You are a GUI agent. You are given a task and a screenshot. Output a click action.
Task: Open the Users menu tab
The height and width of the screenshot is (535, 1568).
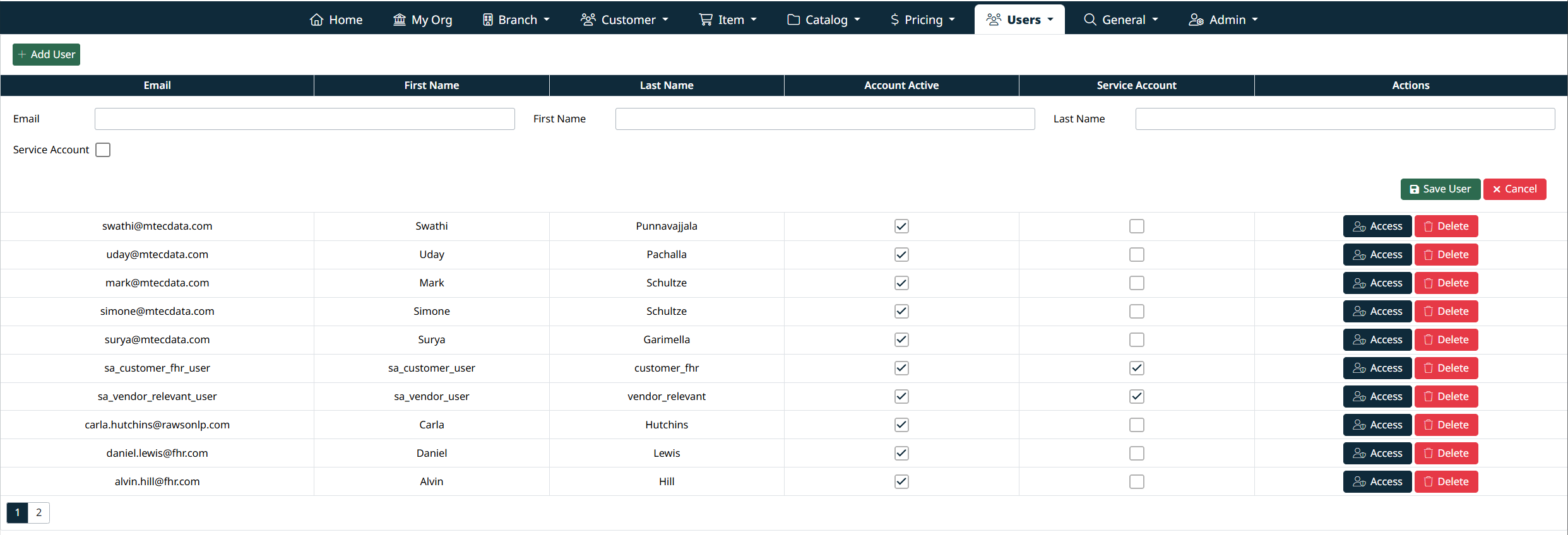[1019, 20]
